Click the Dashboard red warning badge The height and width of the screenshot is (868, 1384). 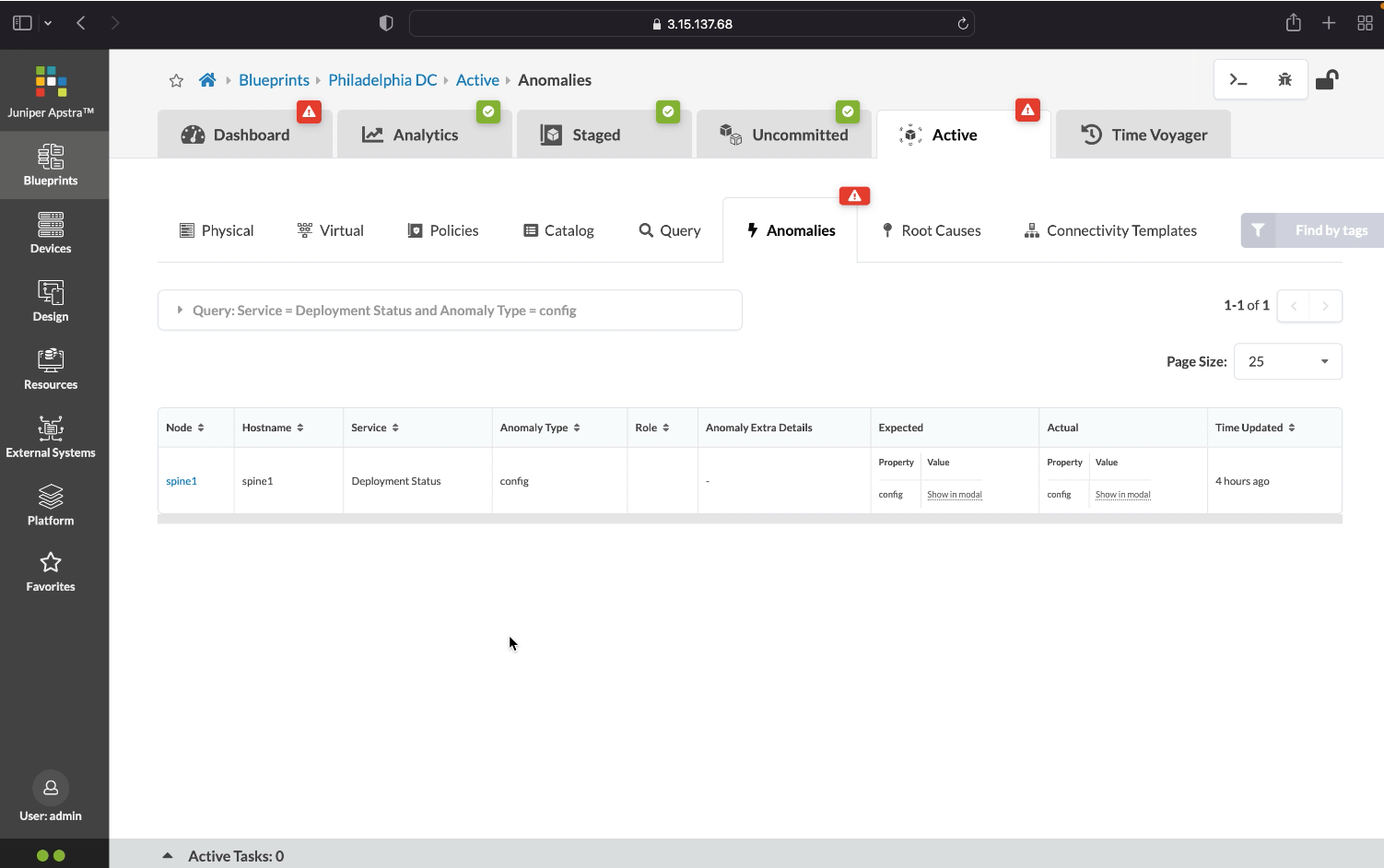click(309, 111)
